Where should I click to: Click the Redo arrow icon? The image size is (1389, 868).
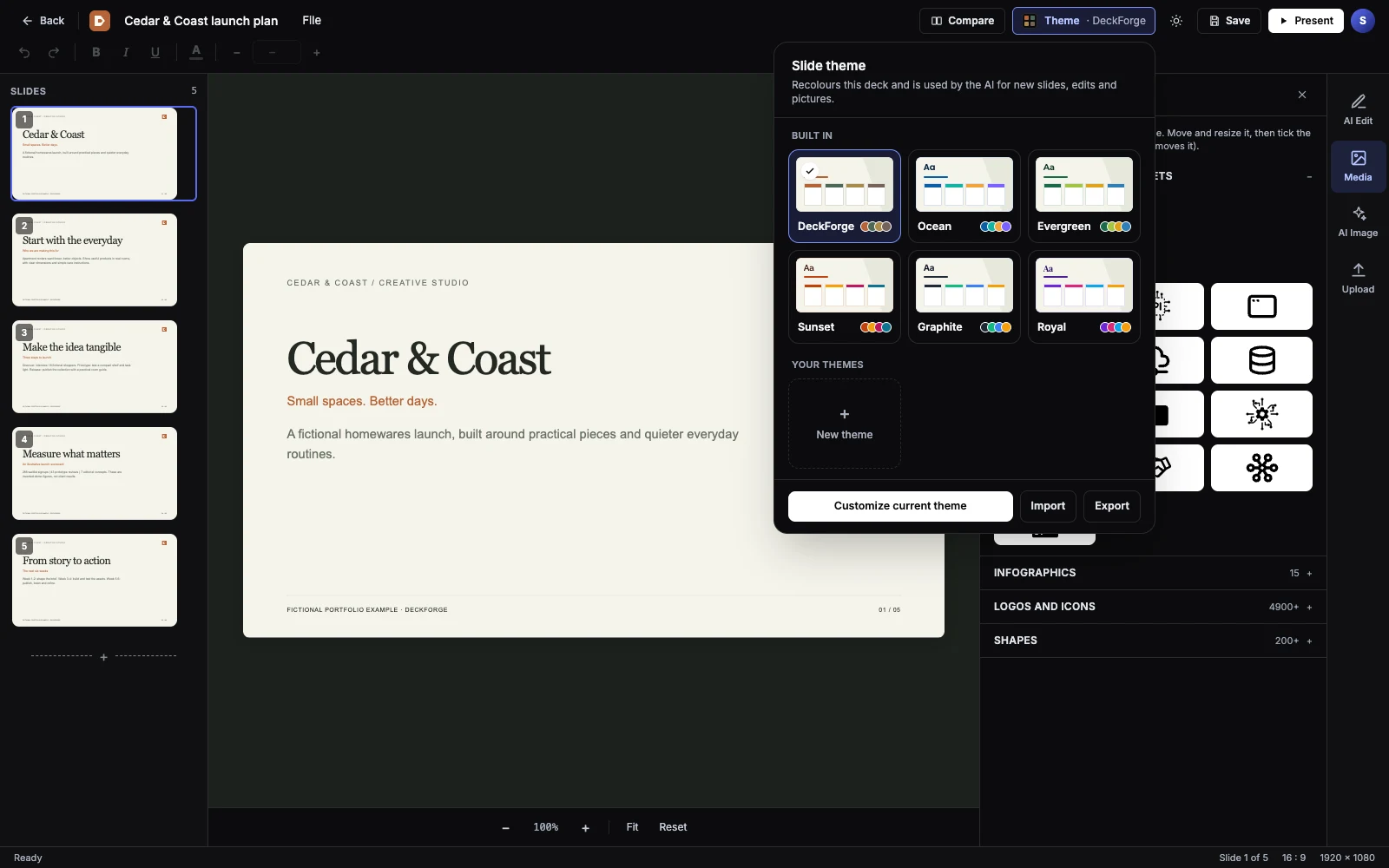pyautogui.click(x=54, y=53)
